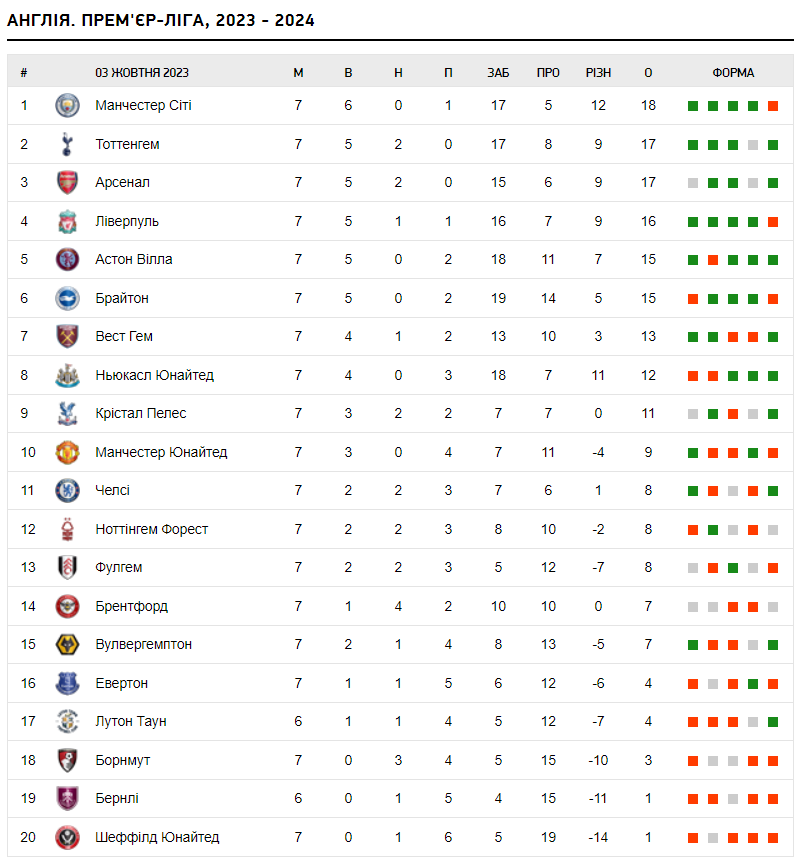Click the Крістал Пелес team name

pyautogui.click(x=141, y=414)
